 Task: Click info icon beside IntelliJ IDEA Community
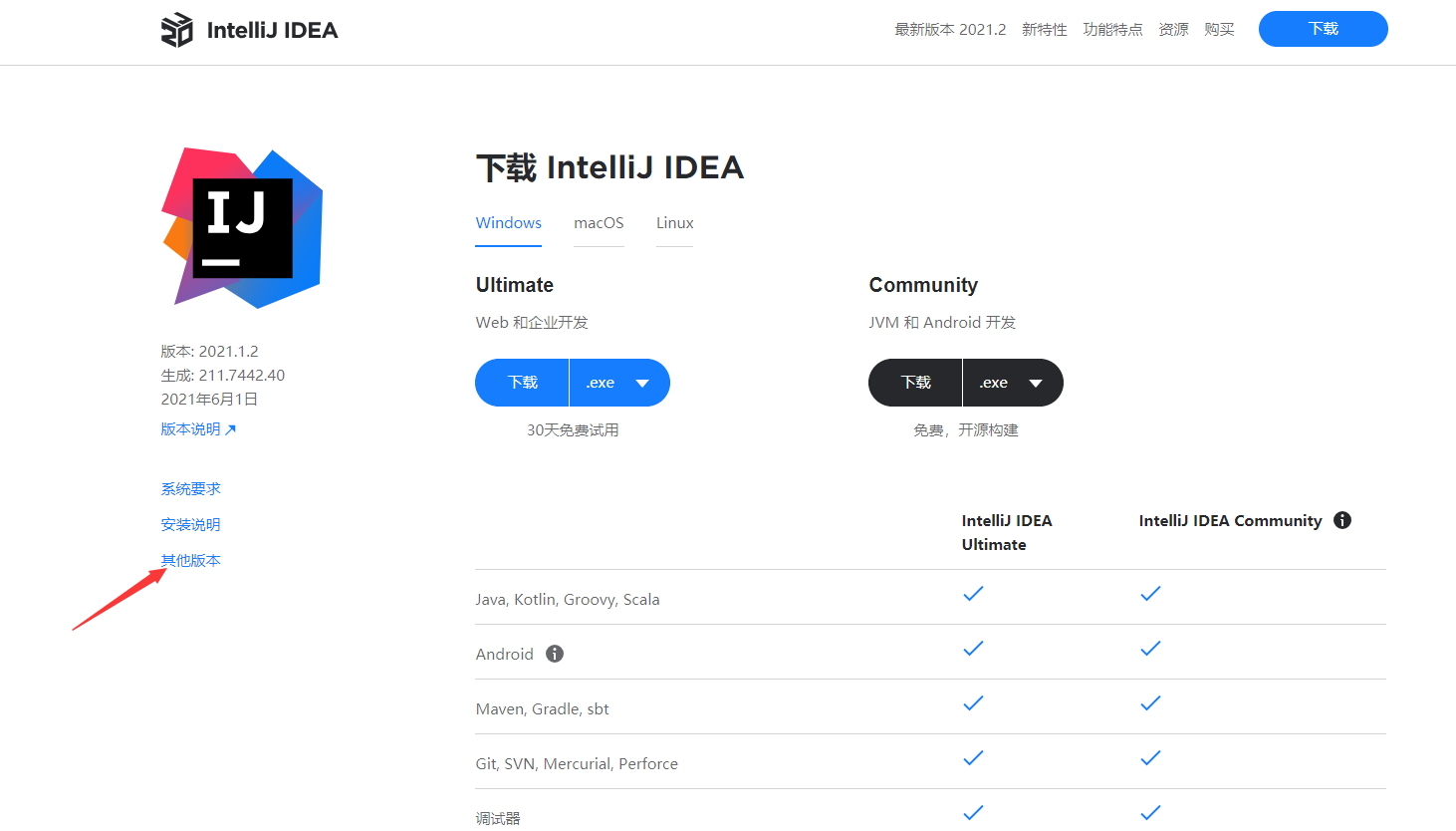coord(1342,520)
